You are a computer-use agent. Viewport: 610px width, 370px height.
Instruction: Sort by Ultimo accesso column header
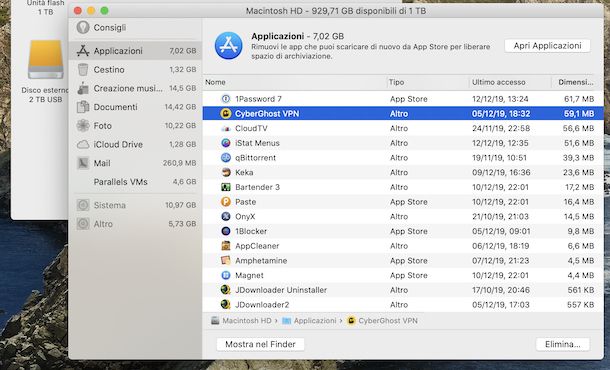coord(510,82)
